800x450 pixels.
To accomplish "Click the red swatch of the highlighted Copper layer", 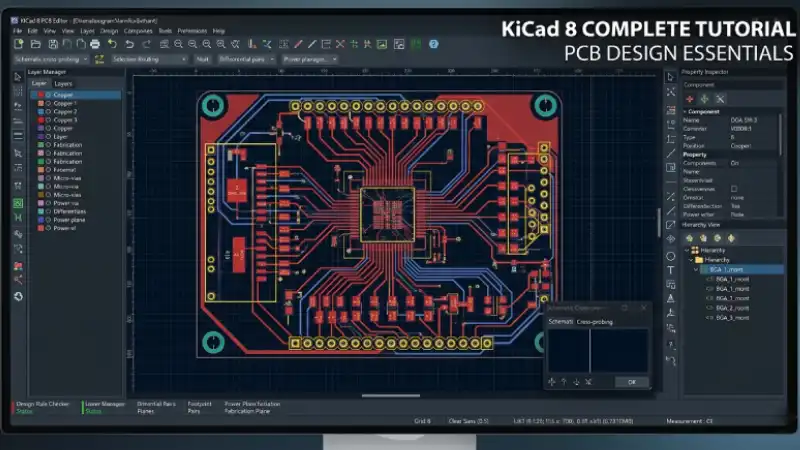I will (41, 95).
